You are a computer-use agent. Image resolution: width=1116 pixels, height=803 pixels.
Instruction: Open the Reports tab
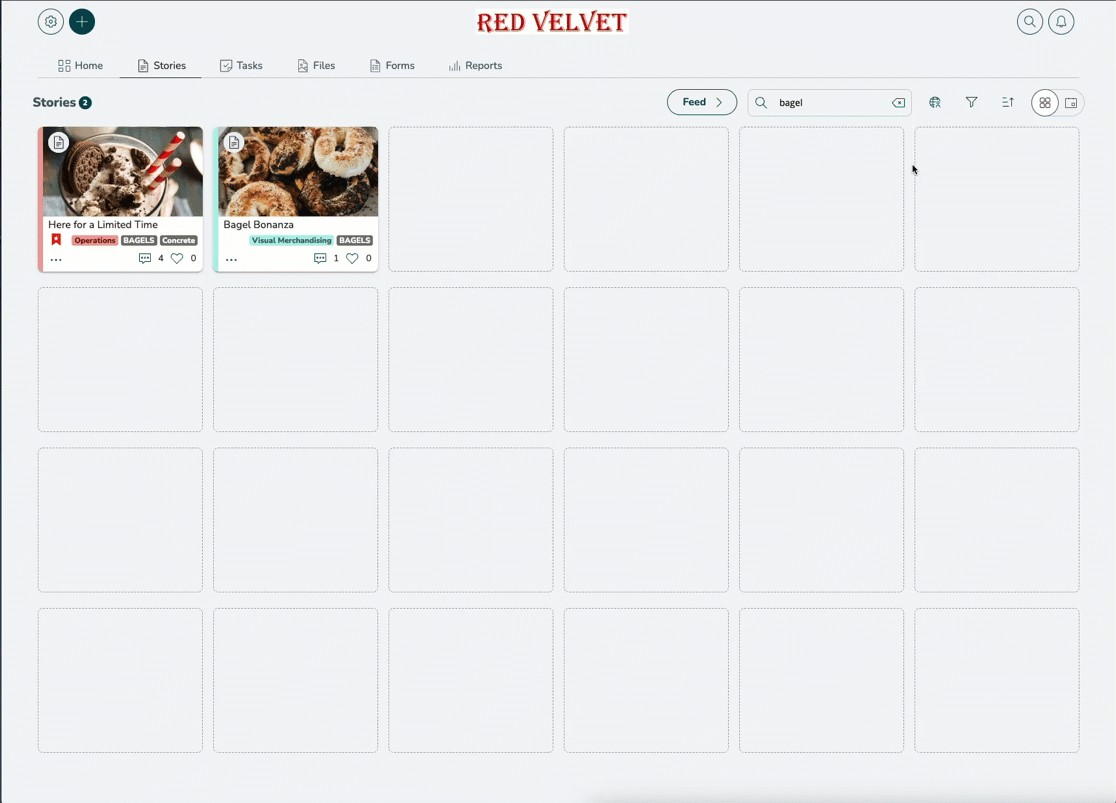pos(475,65)
